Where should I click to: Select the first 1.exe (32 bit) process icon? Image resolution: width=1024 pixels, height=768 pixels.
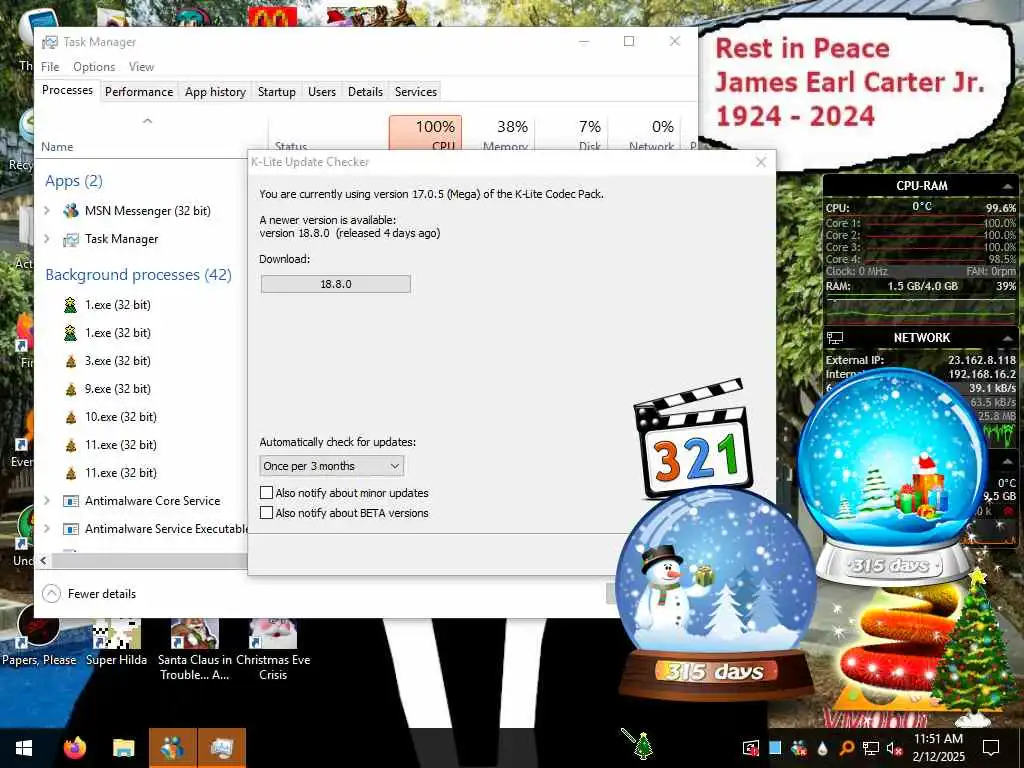tap(71, 304)
